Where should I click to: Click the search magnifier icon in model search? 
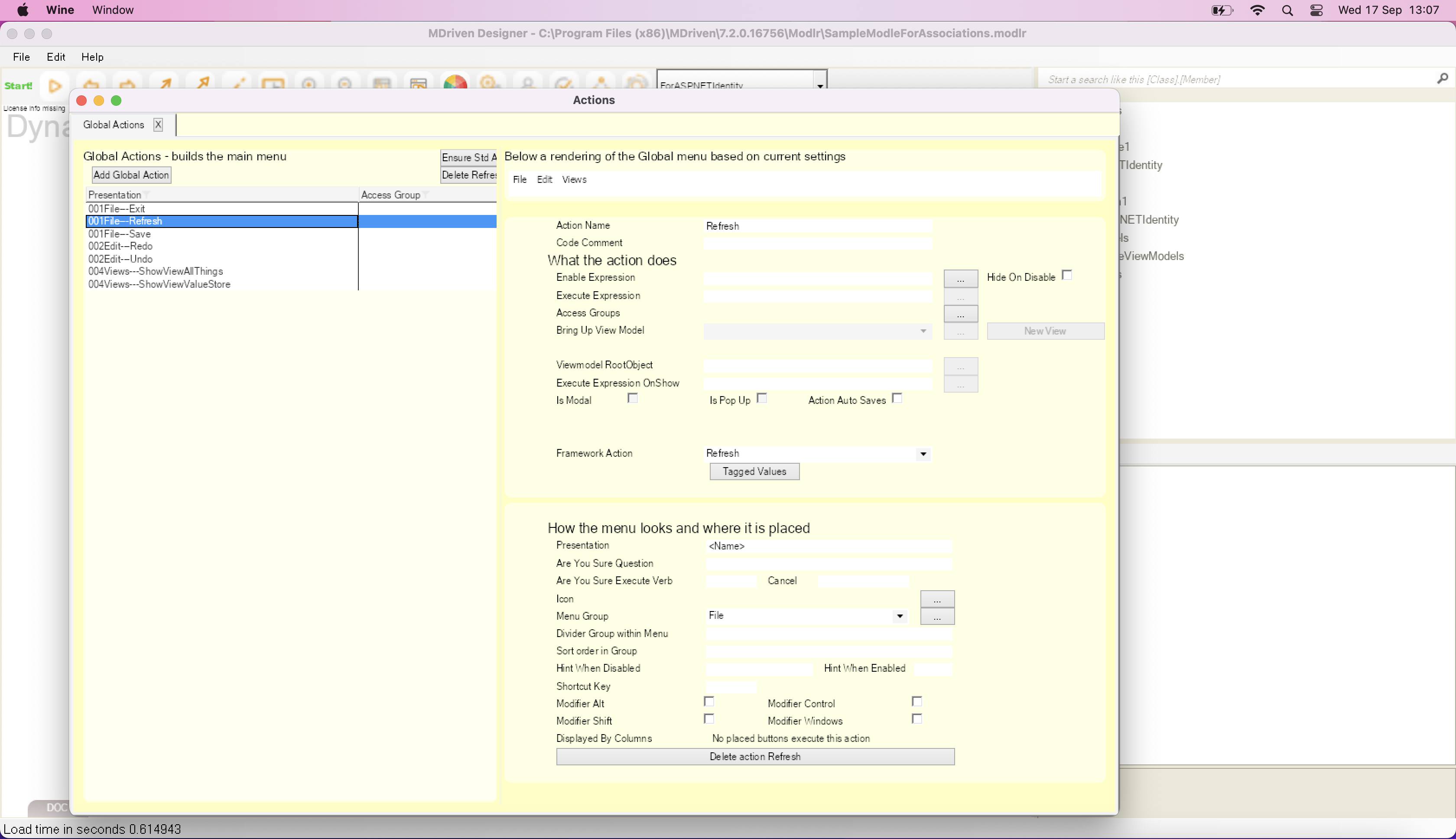pyautogui.click(x=1442, y=78)
